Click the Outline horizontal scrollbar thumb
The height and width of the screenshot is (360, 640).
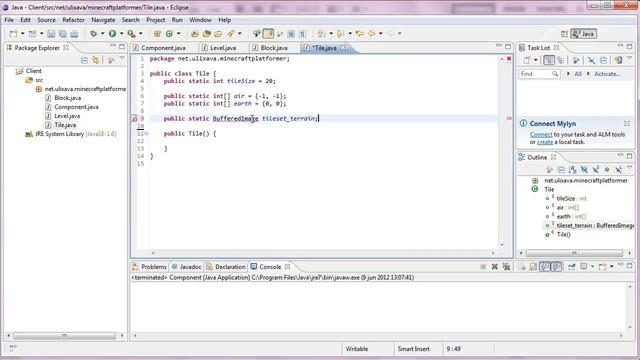[574, 253]
